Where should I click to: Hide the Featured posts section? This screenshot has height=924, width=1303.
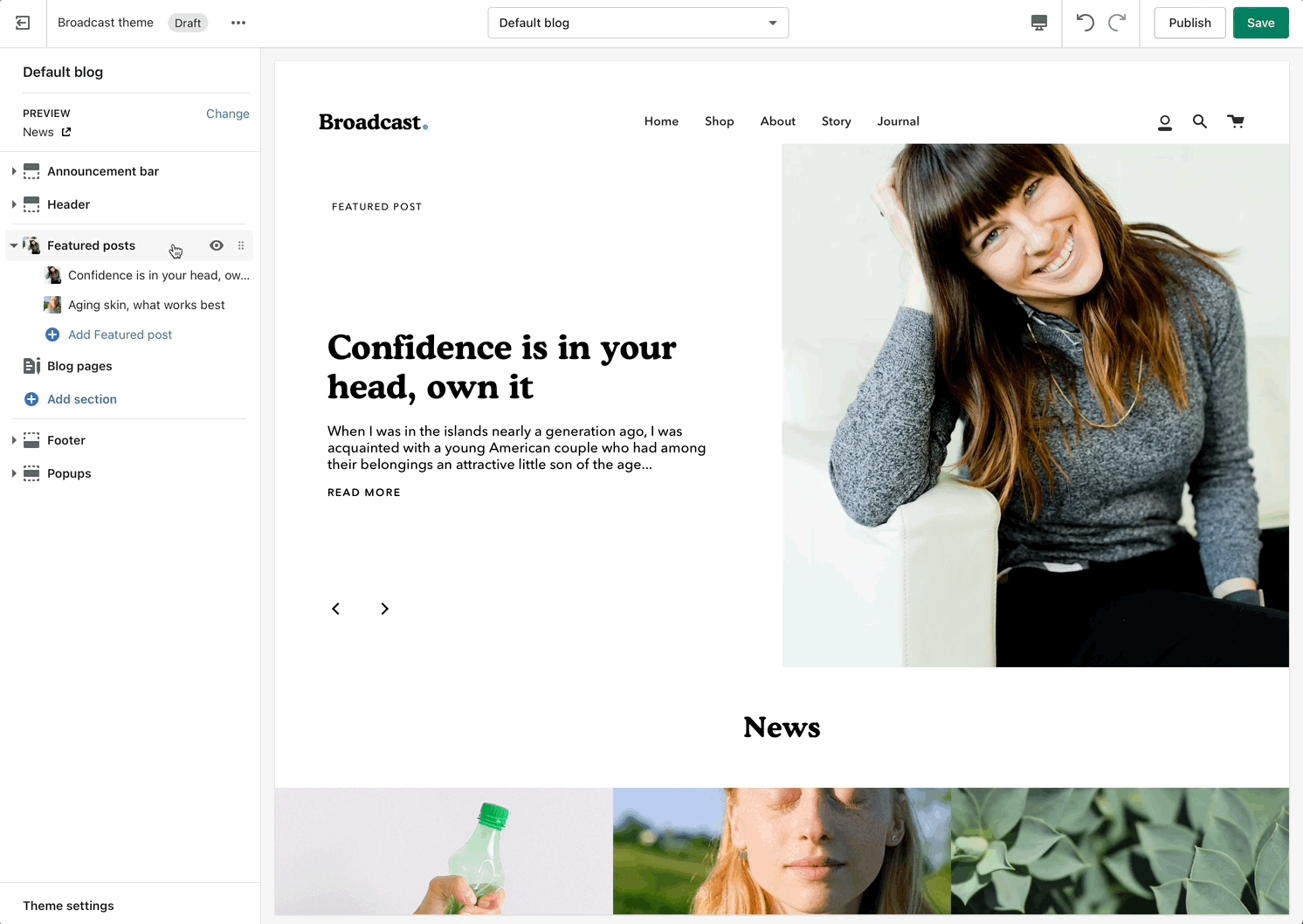pos(217,245)
